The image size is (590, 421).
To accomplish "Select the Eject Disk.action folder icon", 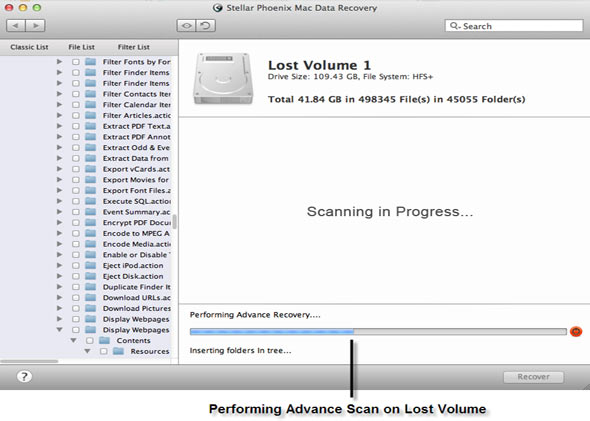I will click(x=90, y=276).
